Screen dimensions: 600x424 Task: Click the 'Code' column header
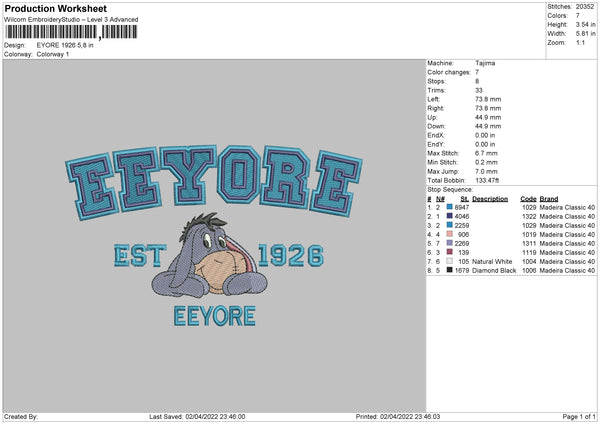point(528,199)
